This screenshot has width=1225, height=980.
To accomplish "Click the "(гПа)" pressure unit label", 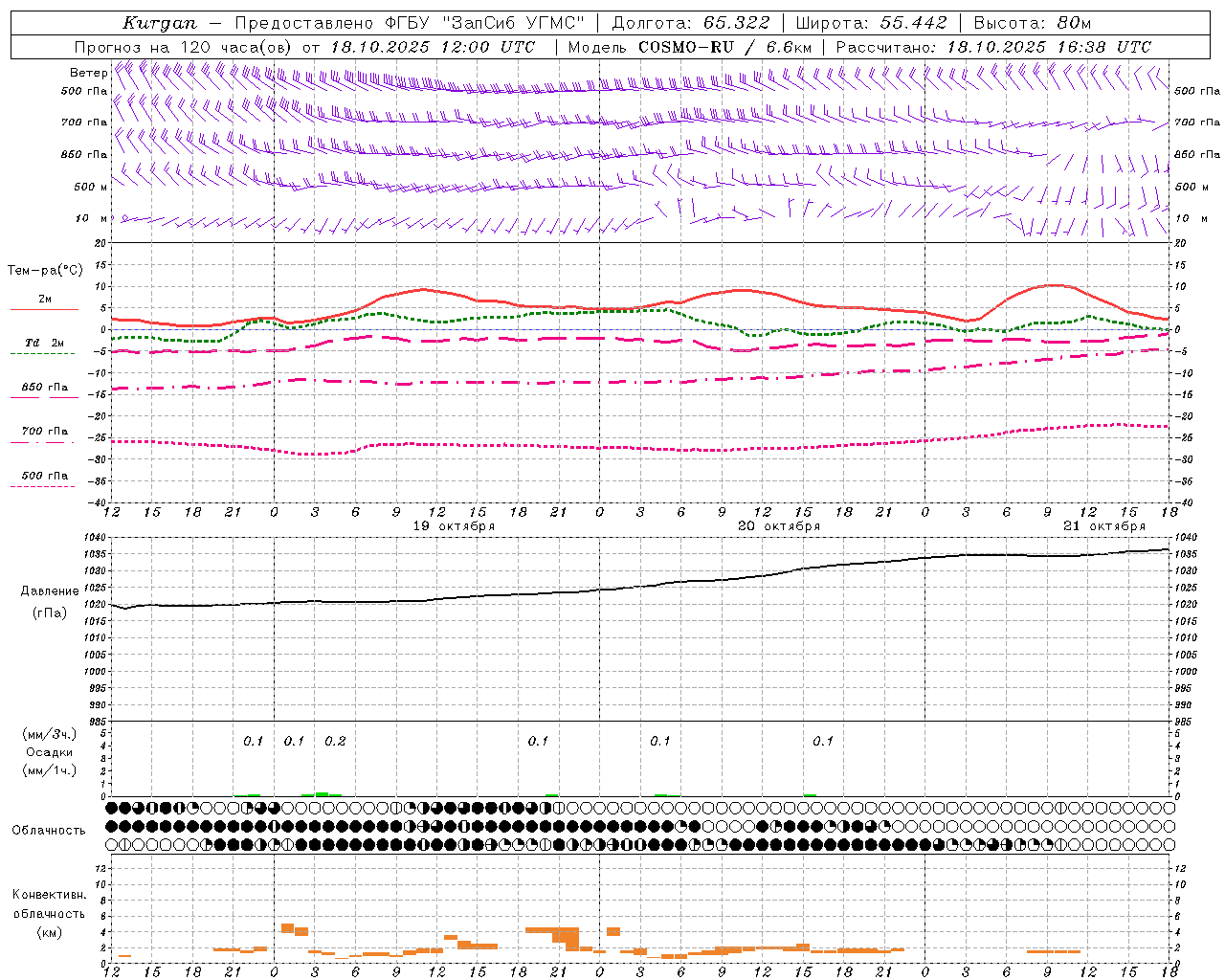I will (x=49, y=612).
